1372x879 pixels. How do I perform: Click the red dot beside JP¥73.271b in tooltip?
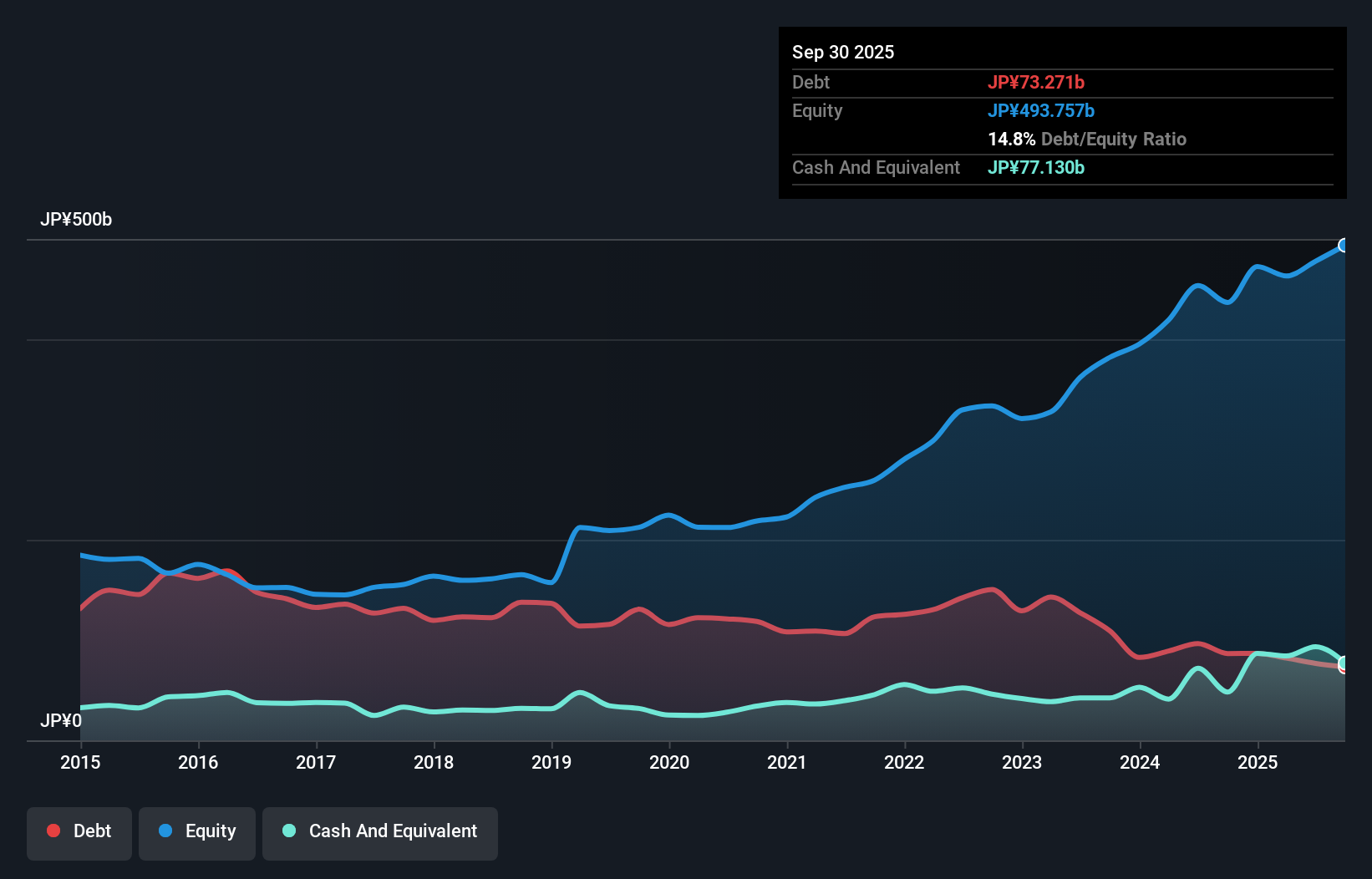click(1036, 82)
